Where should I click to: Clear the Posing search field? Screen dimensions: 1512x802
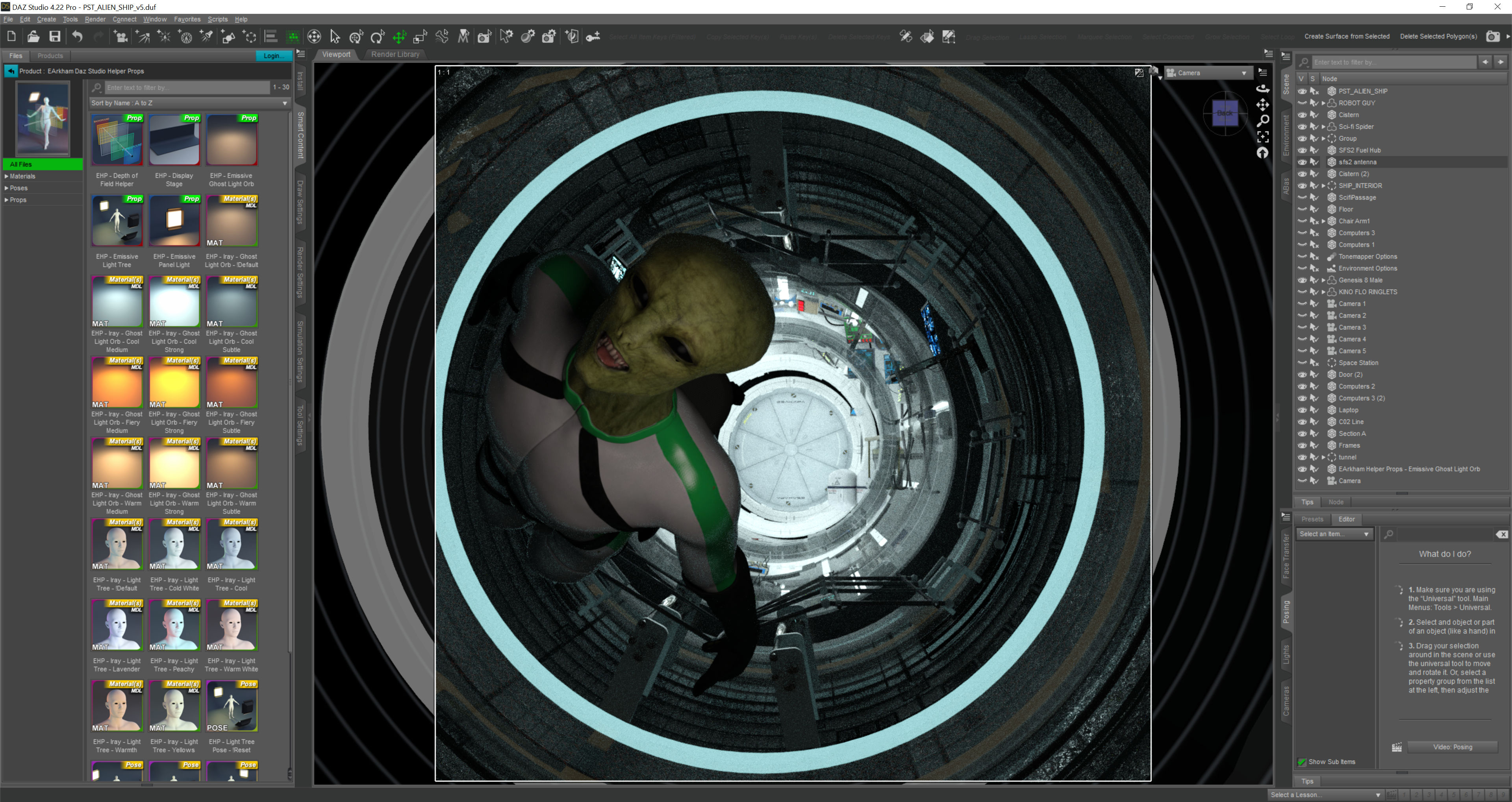[x=1501, y=534]
